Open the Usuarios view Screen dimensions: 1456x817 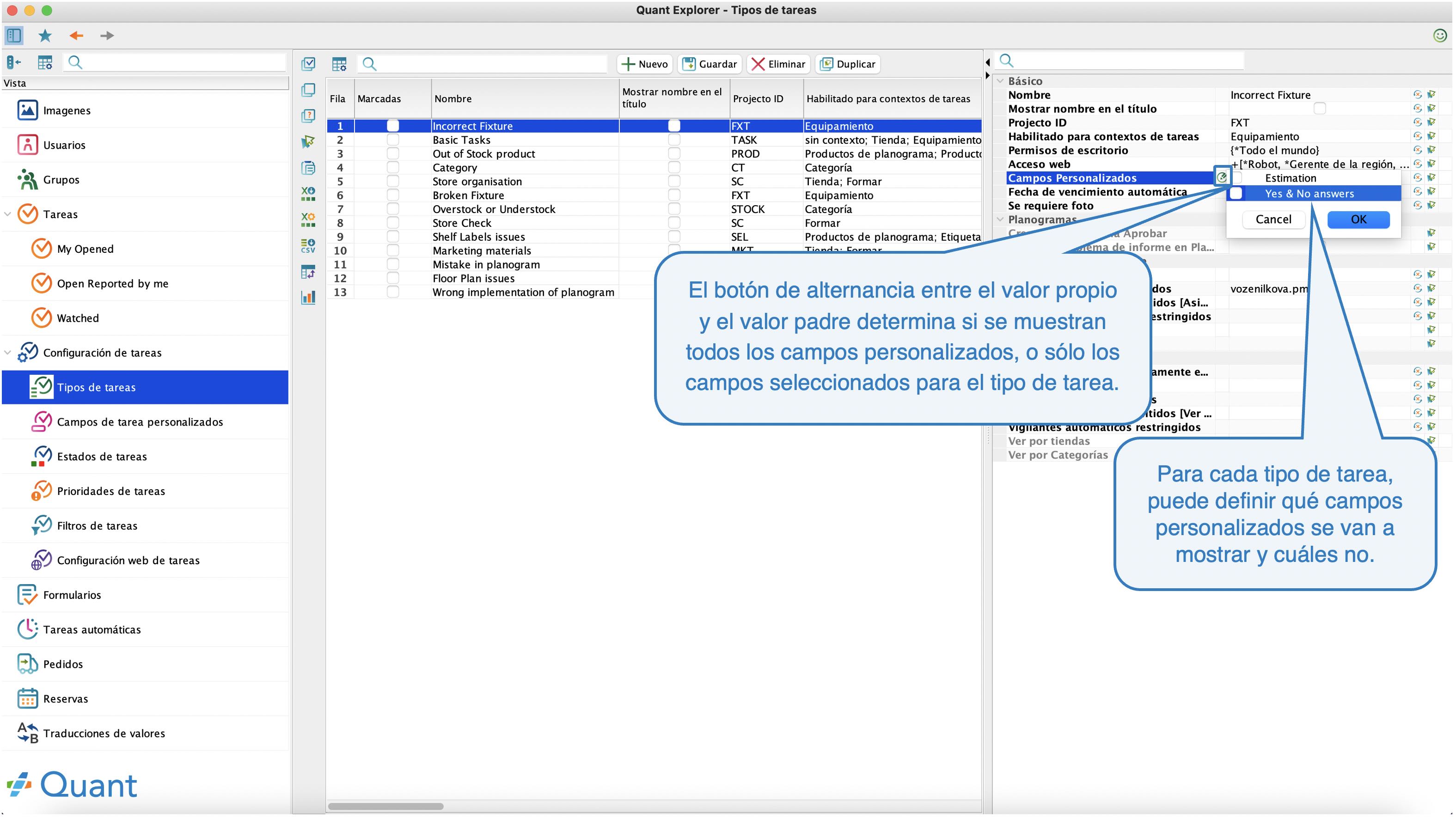145,145
